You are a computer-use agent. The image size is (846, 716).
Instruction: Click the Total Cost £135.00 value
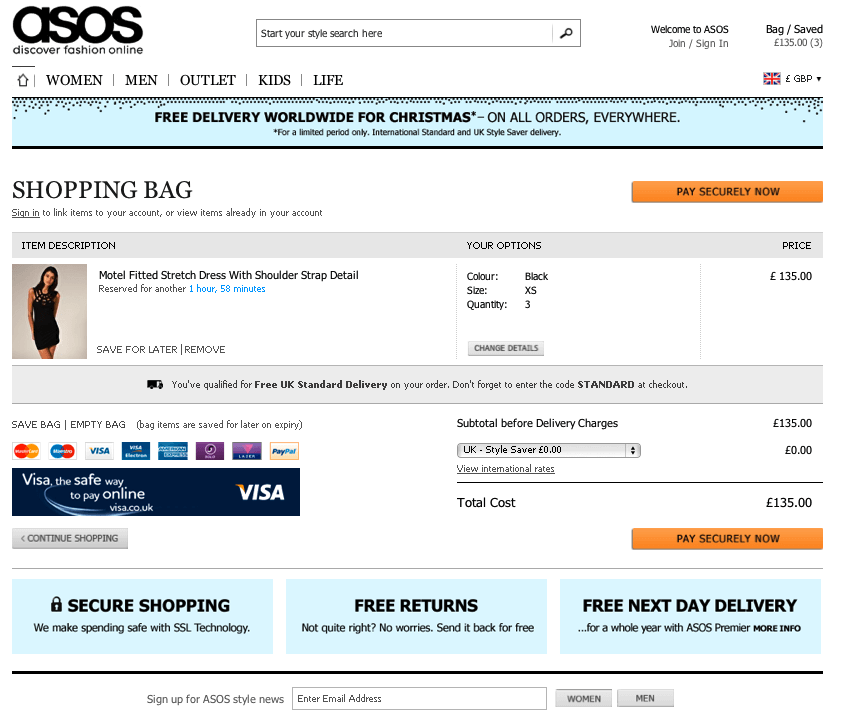[789, 503]
